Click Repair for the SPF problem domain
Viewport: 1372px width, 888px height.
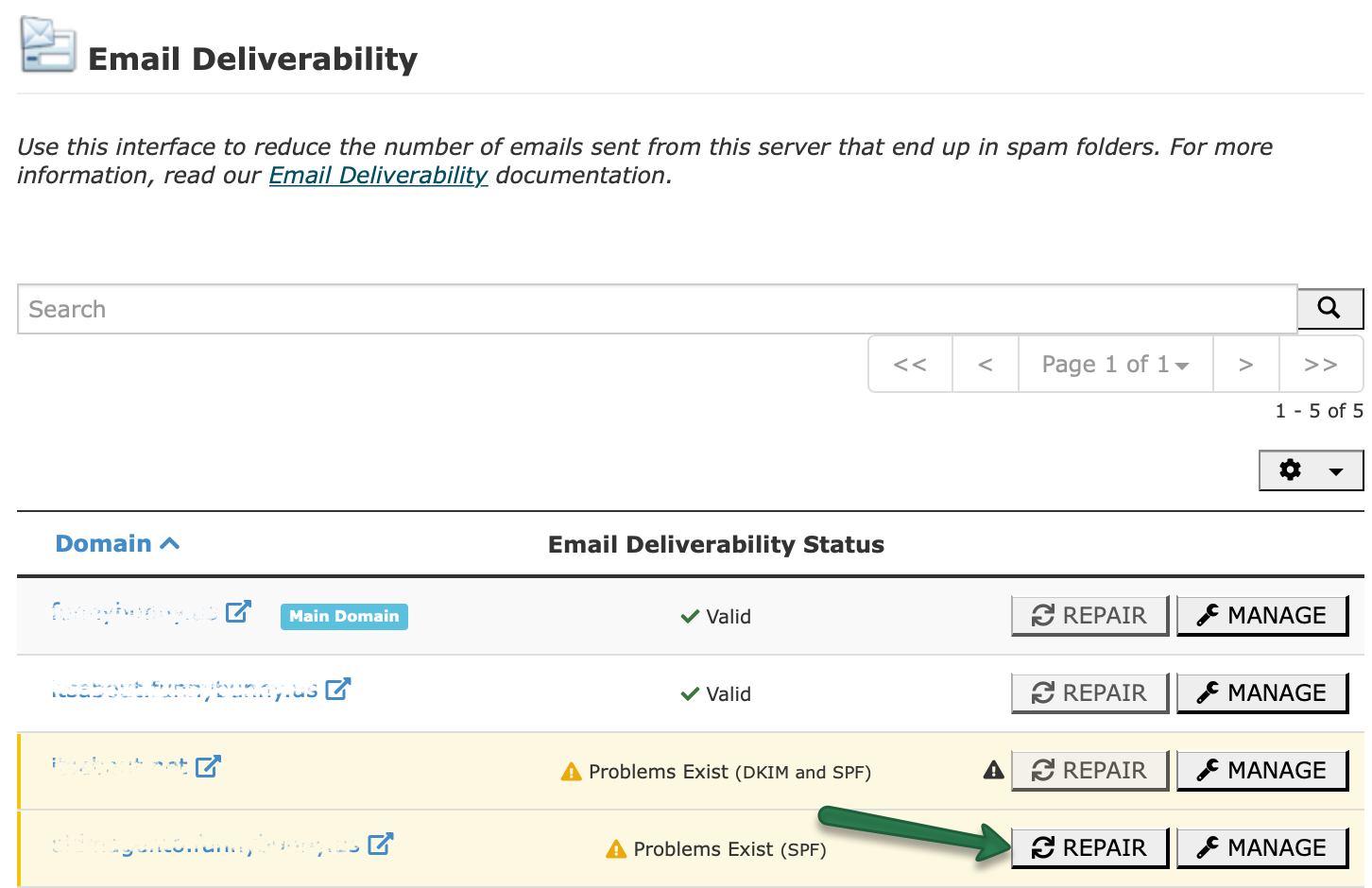pos(1089,847)
